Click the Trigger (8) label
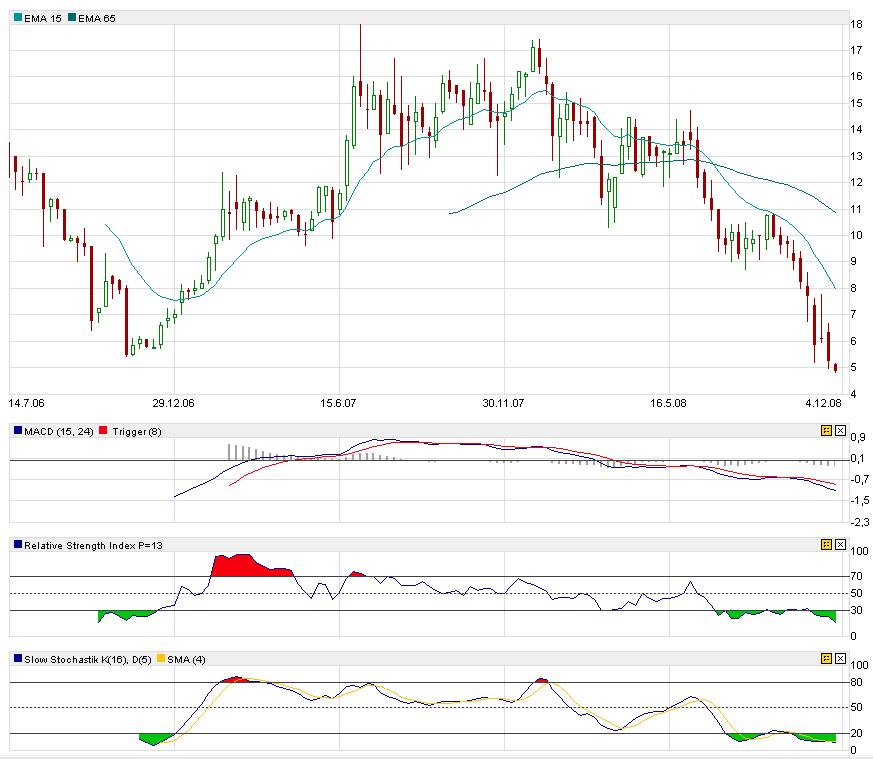This screenshot has height=759, width=873. pos(137,432)
